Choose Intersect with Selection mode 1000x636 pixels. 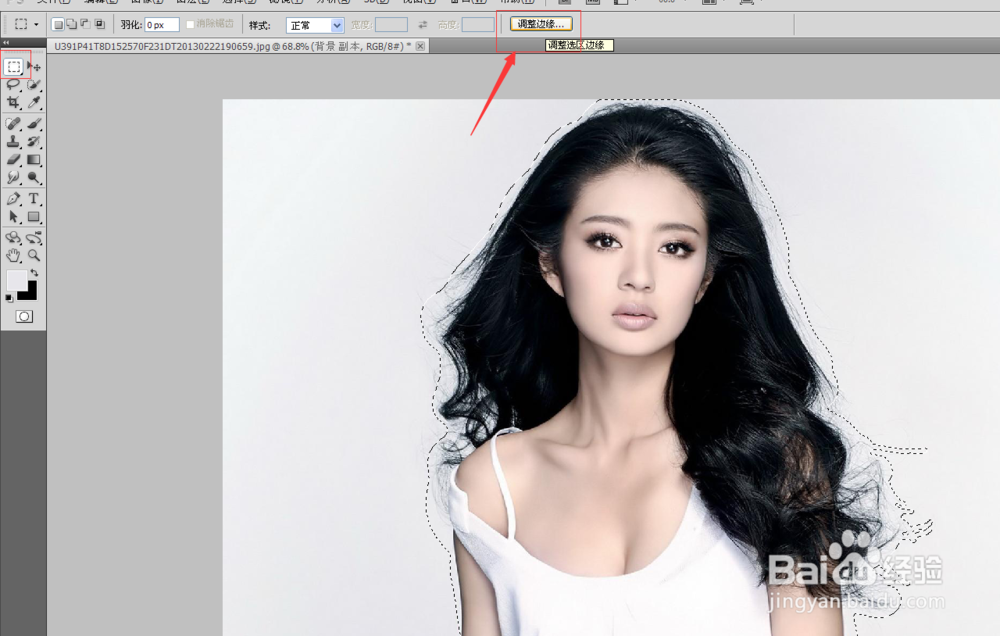click(100, 24)
